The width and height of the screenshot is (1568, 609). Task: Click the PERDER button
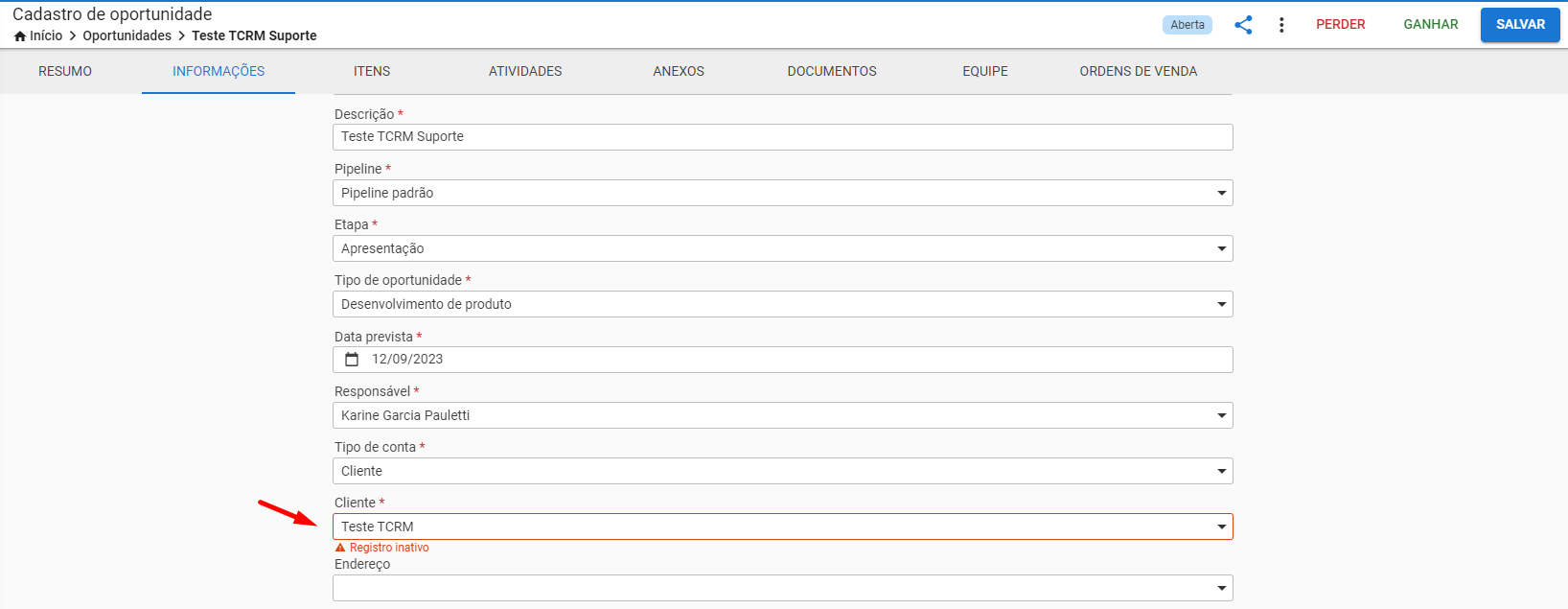(x=1340, y=25)
